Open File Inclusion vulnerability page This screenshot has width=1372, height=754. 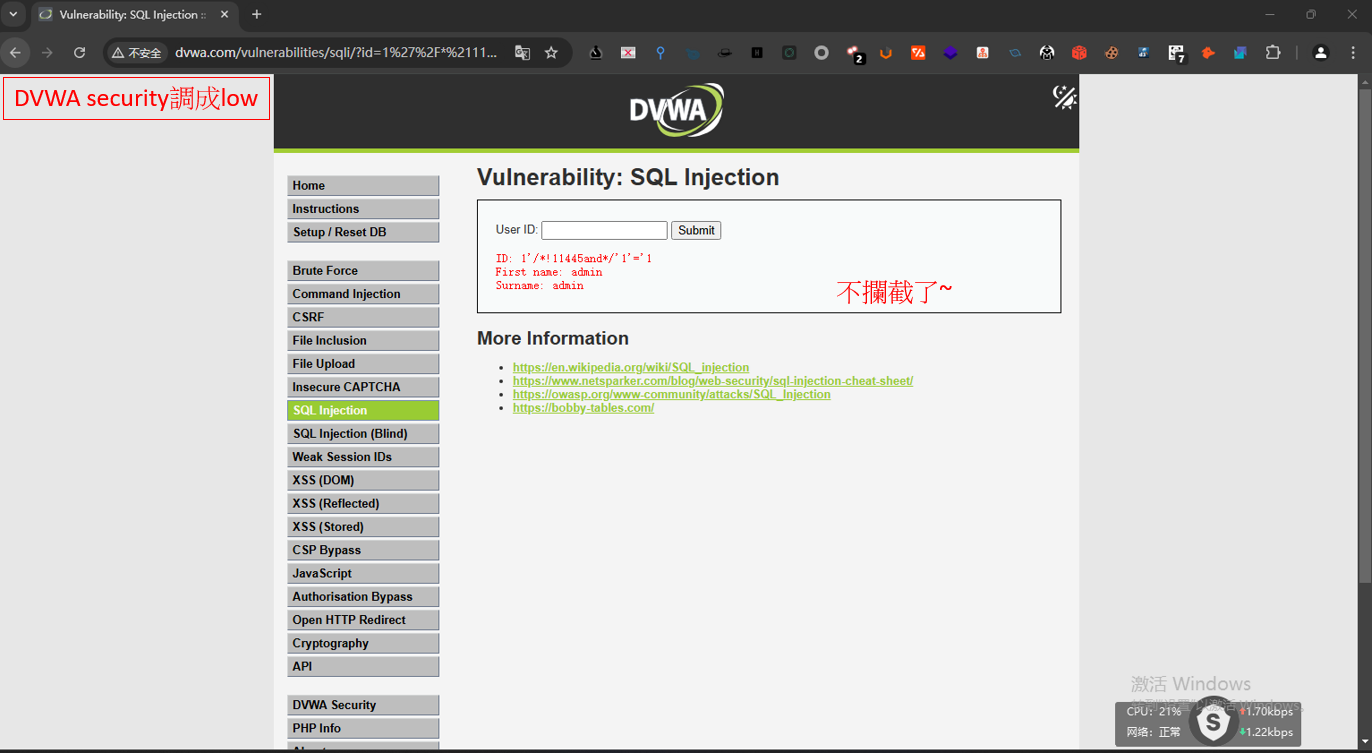pyautogui.click(x=363, y=341)
